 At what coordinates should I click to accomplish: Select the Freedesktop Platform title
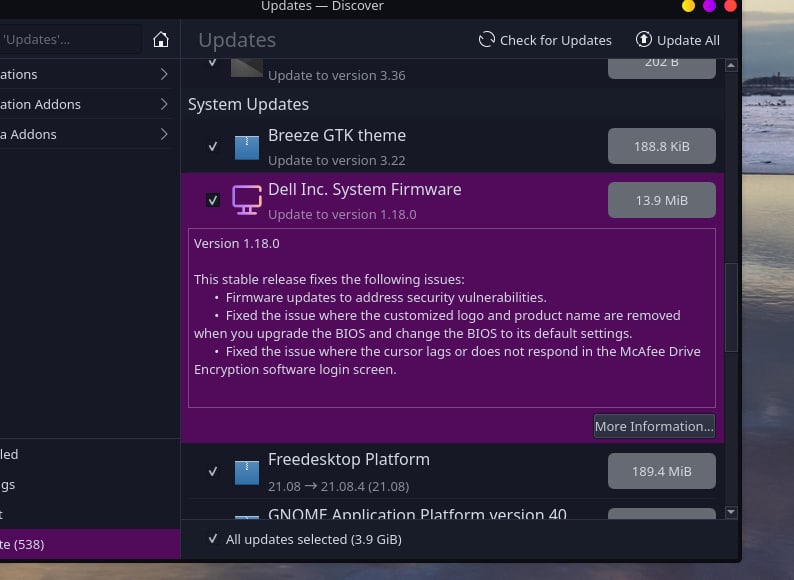tap(349, 459)
